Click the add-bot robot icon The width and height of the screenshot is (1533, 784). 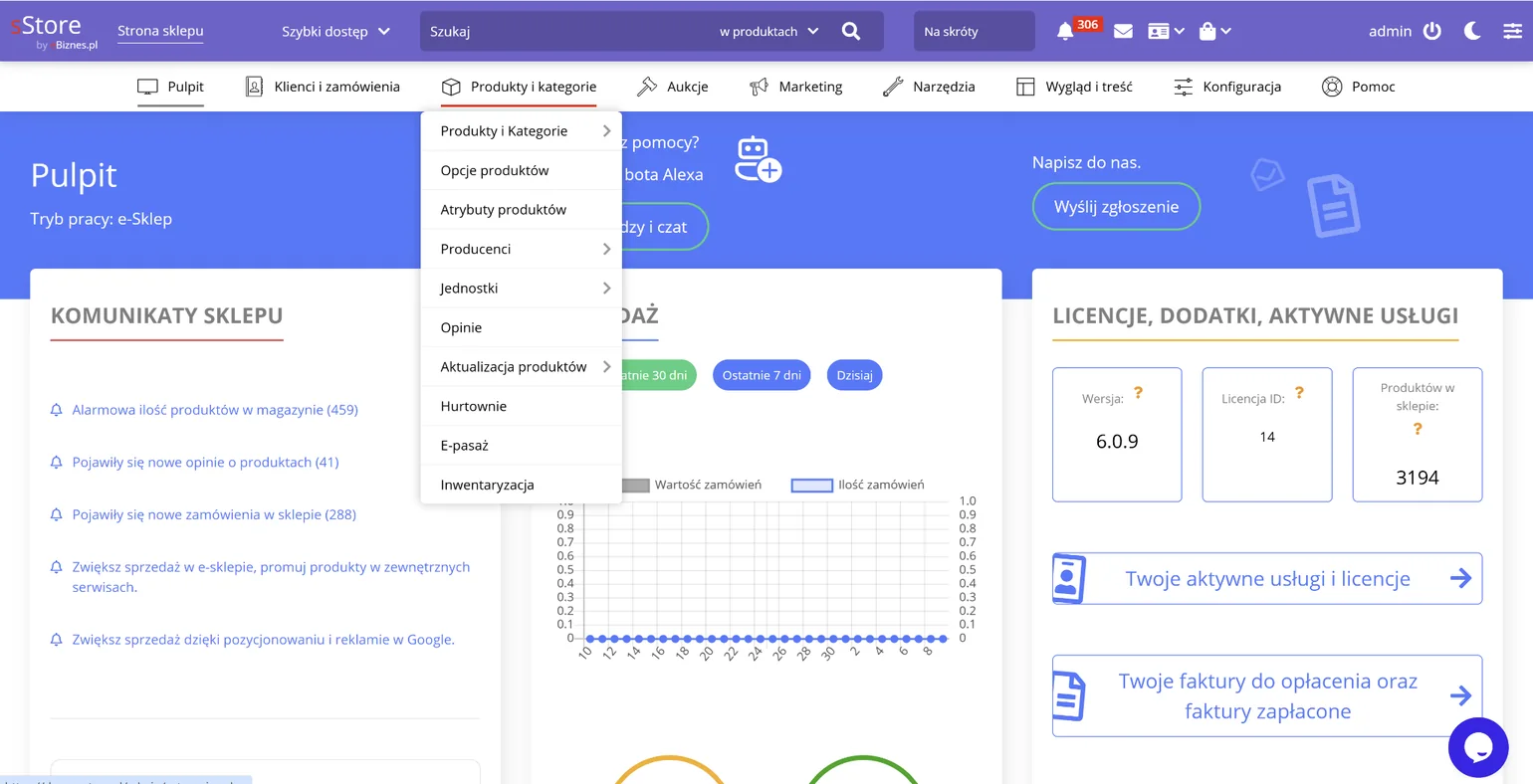click(758, 159)
